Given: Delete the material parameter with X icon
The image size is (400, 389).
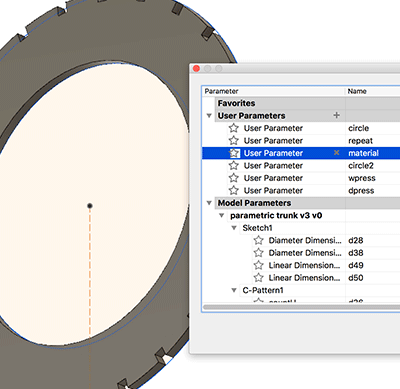Looking at the screenshot, I should pos(337,153).
